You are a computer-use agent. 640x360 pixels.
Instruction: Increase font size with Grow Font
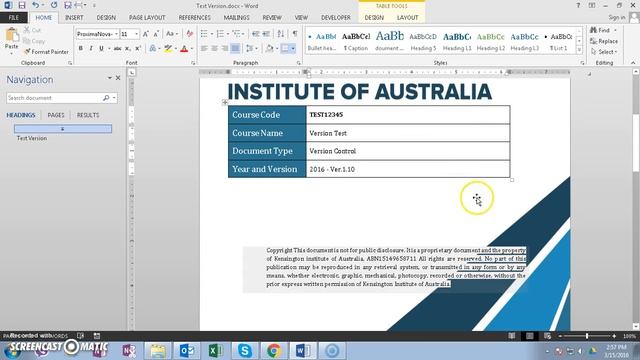pyautogui.click(x=146, y=34)
